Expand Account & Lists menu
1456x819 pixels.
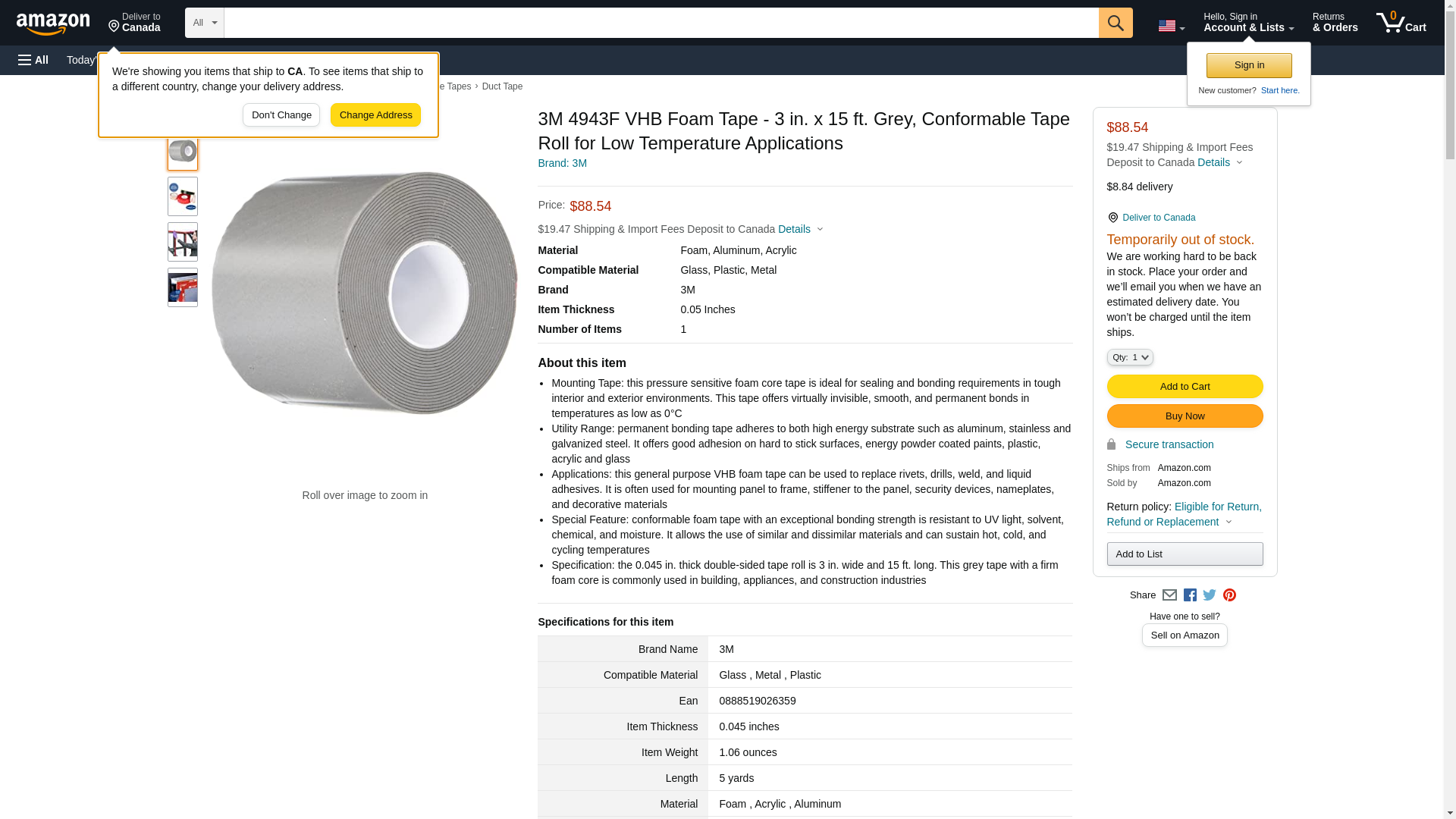1248,23
